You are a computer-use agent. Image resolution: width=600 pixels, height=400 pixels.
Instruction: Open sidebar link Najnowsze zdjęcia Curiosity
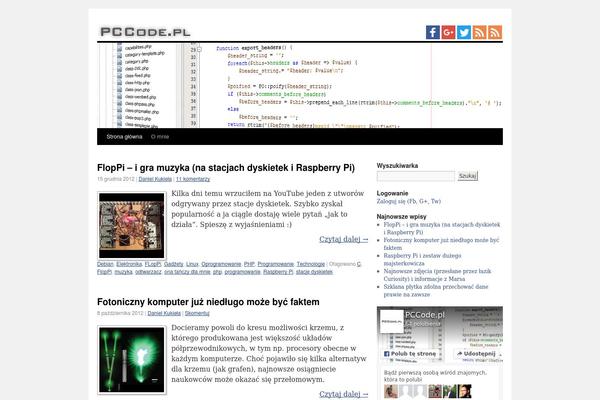(x=437, y=275)
